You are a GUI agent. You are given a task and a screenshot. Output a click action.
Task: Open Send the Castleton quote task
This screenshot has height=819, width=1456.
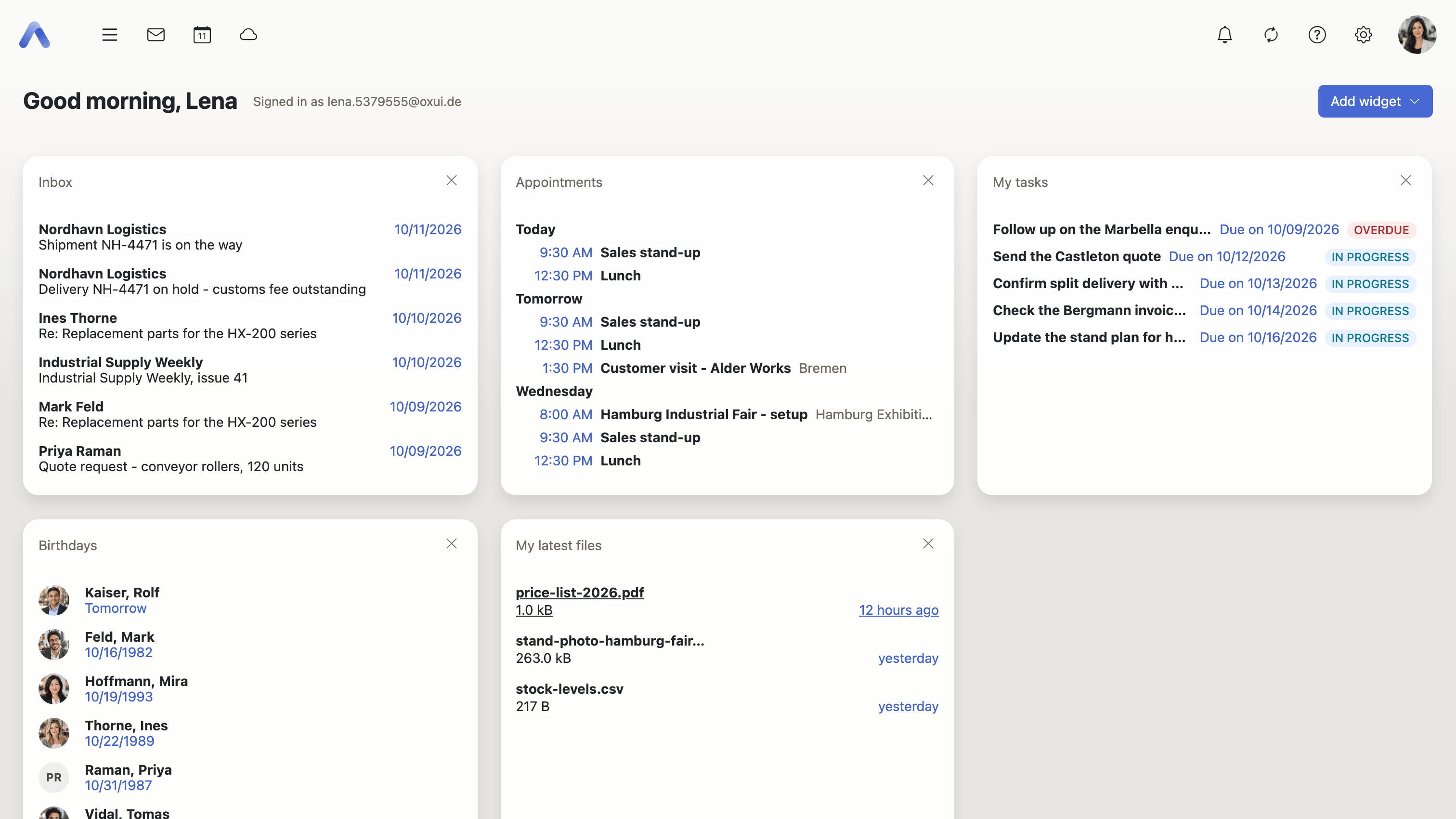[x=1205, y=257]
